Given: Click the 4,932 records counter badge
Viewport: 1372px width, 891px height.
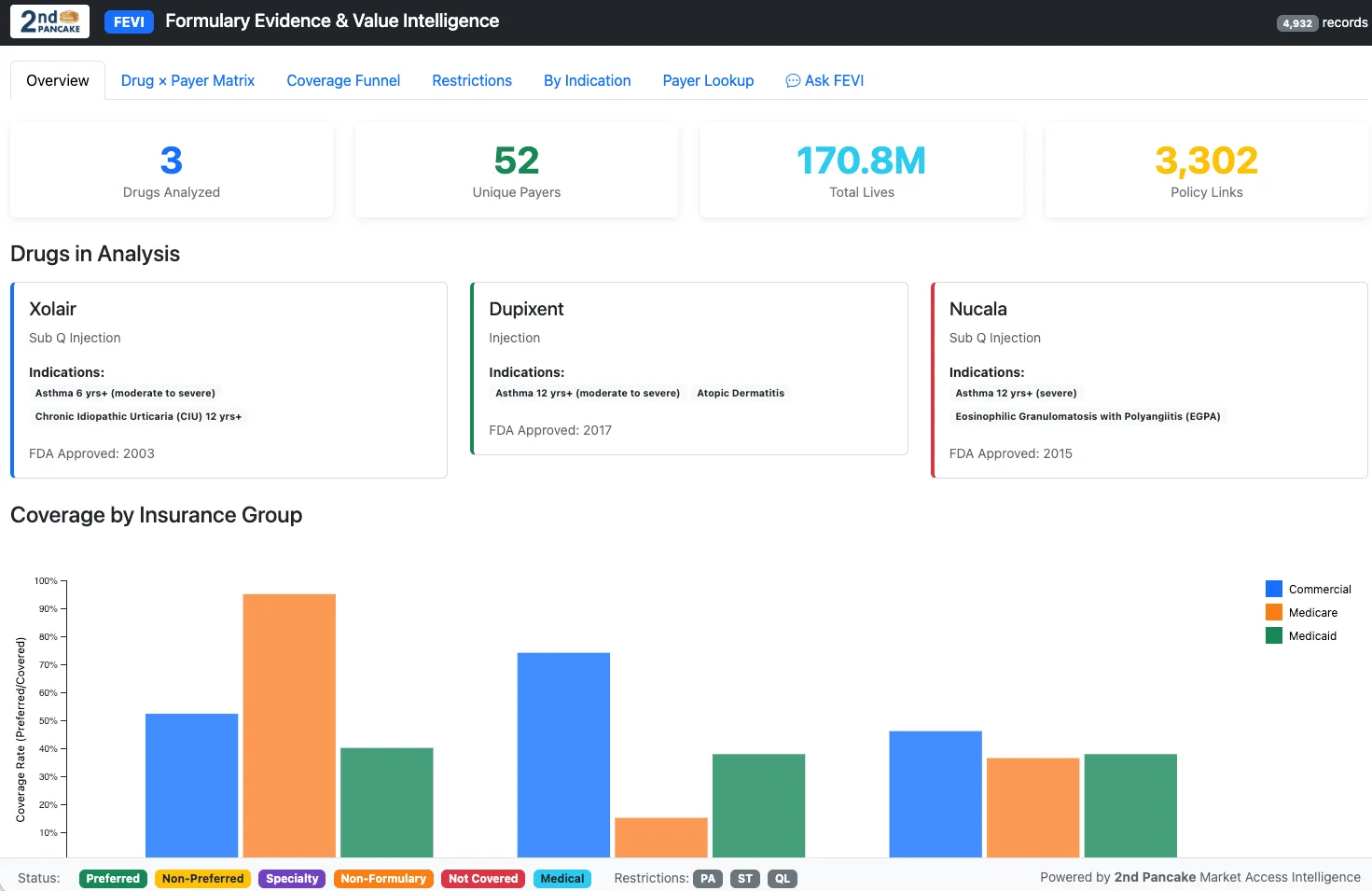Looking at the screenshot, I should click(x=1296, y=22).
